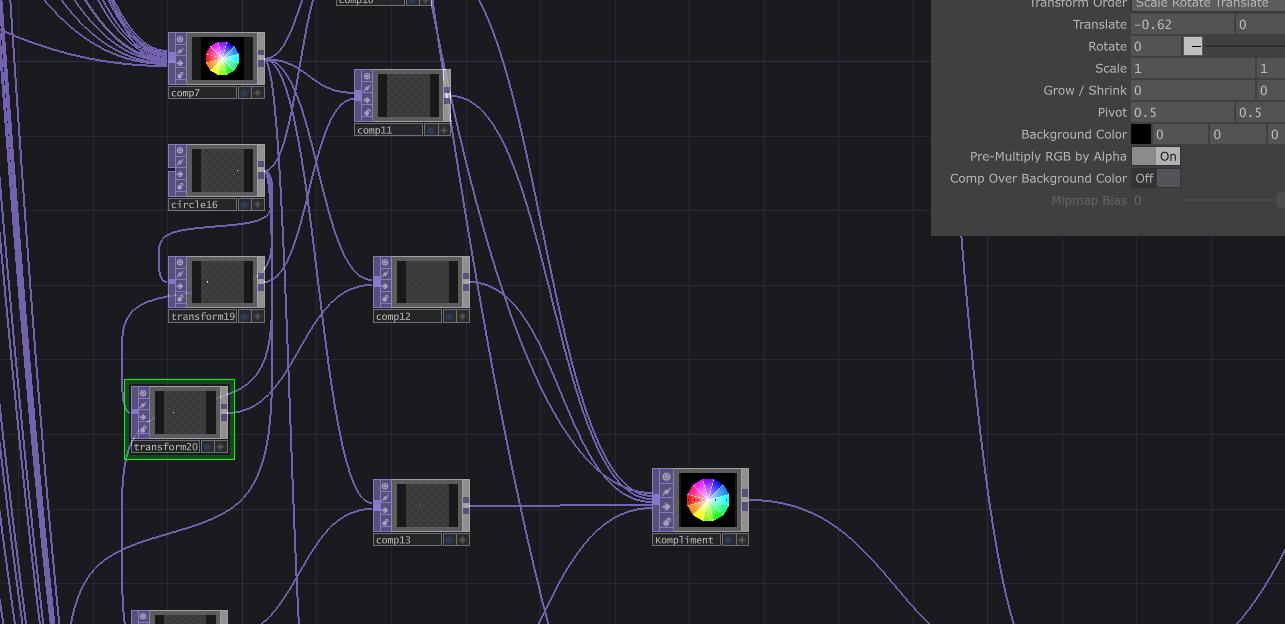Click the first Pivot field showing 0.5
The width and height of the screenshot is (1285, 624).
click(x=1183, y=112)
